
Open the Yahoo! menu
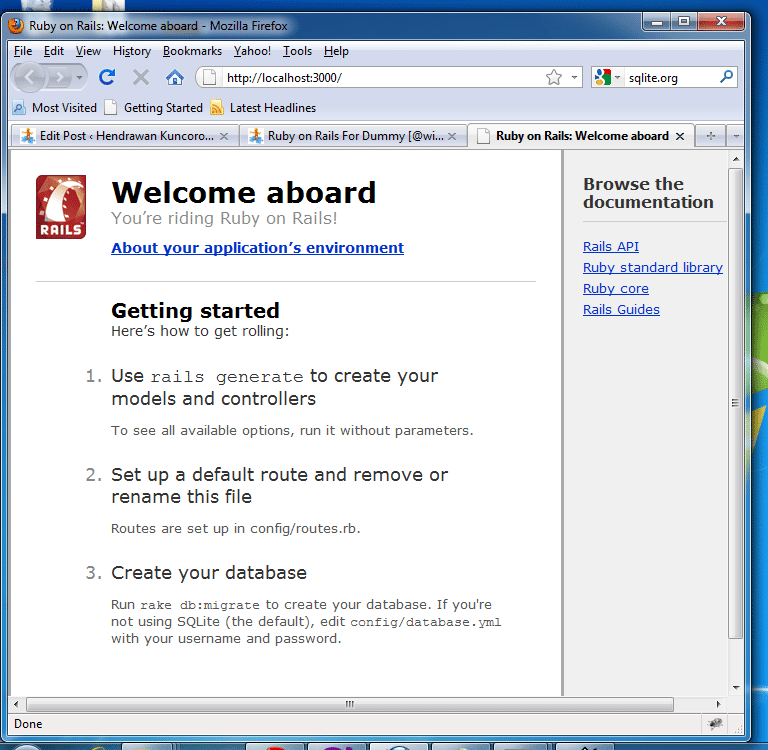point(252,51)
